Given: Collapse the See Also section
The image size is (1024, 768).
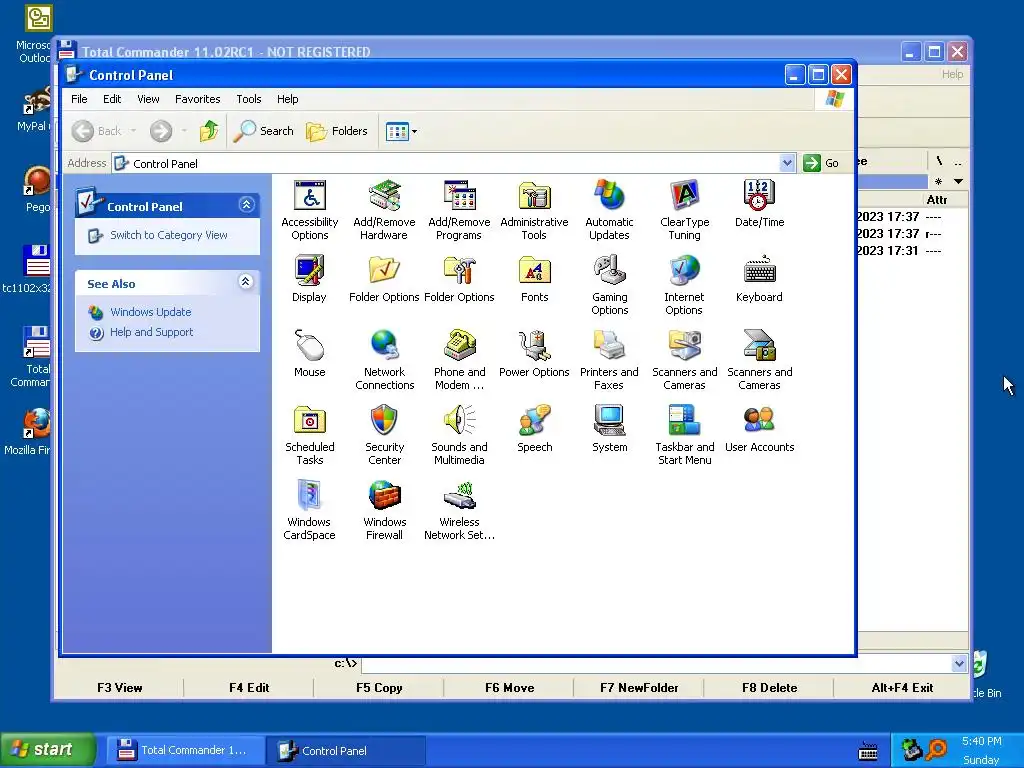Looking at the screenshot, I should pos(246,282).
